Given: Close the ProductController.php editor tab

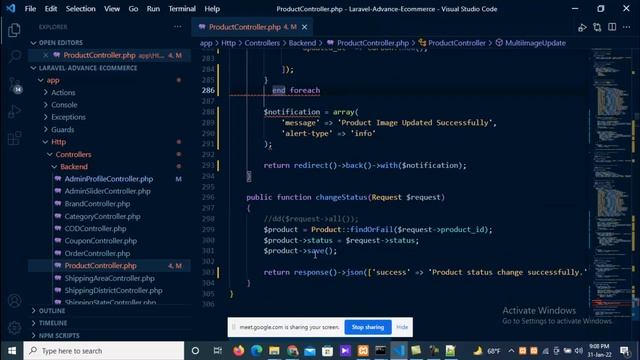Looking at the screenshot, I should [x=304, y=27].
